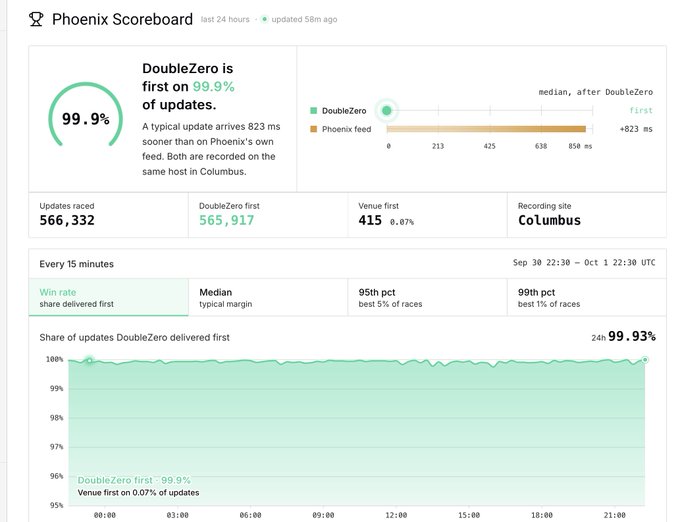Click the Updates raced value 566,332
This screenshot has width=680, height=522.
point(67,220)
